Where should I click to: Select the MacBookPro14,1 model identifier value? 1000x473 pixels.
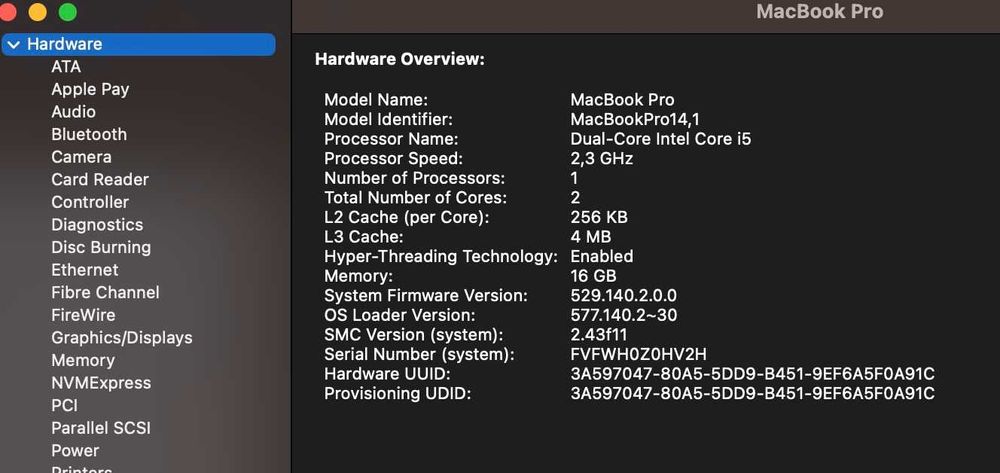[635, 119]
